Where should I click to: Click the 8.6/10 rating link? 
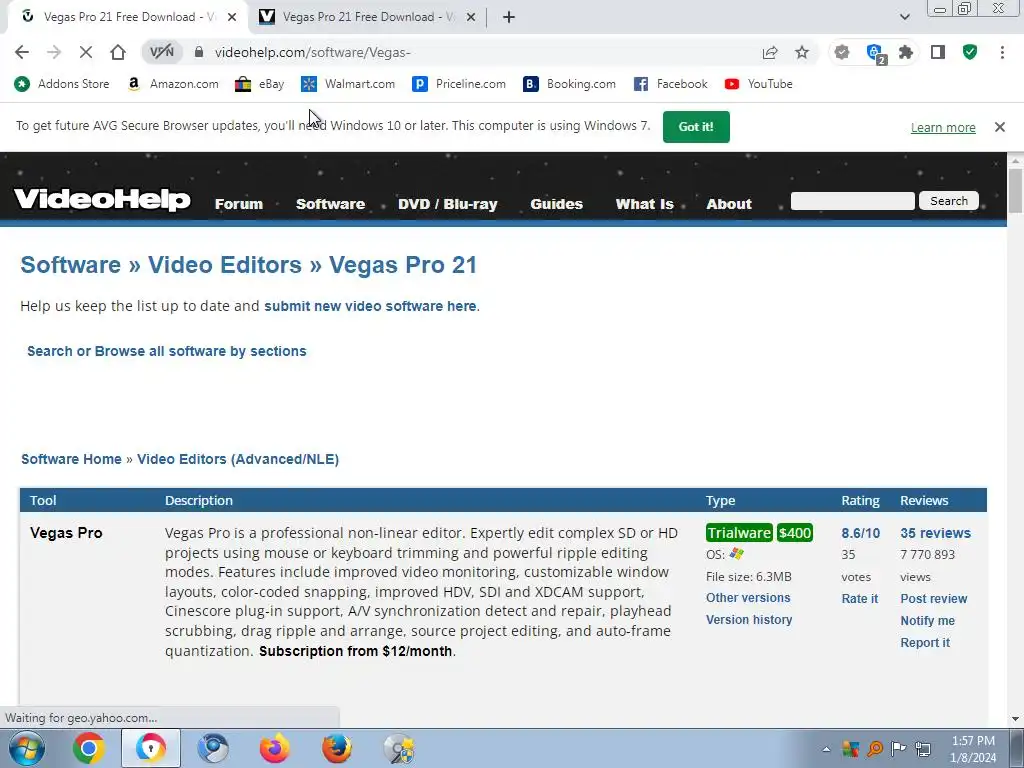tap(861, 533)
